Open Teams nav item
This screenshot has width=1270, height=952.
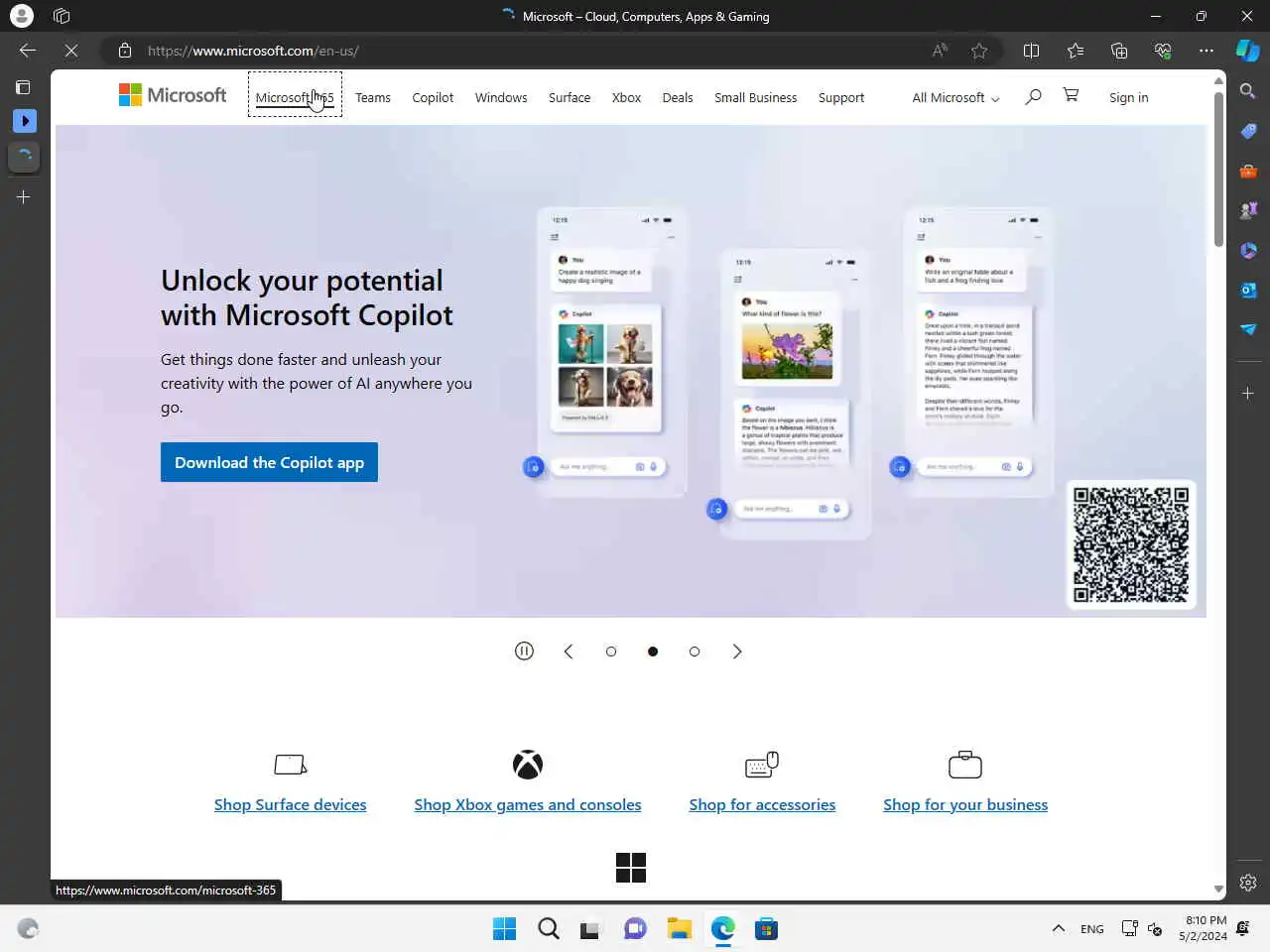click(x=373, y=97)
